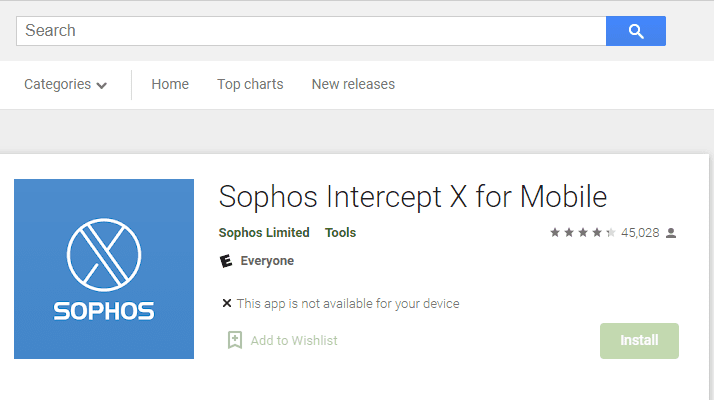
Task: Click the Add to Wishlist text
Action: pyautogui.click(x=294, y=341)
